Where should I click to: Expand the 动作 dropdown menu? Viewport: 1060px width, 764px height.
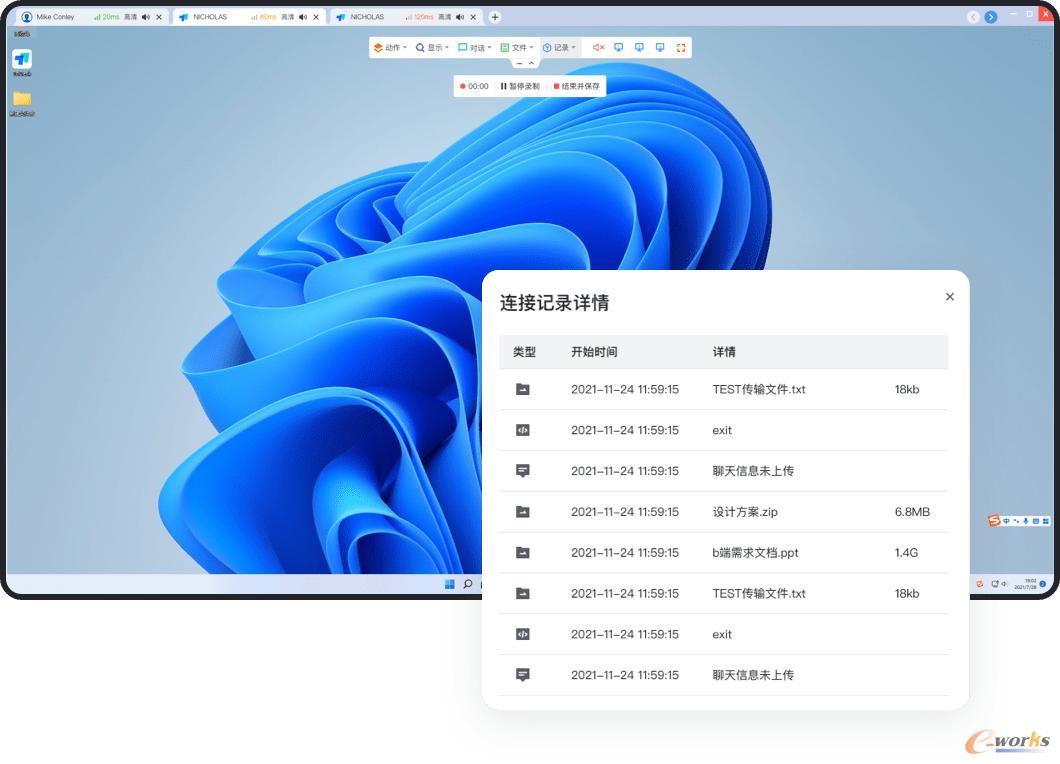[390, 47]
